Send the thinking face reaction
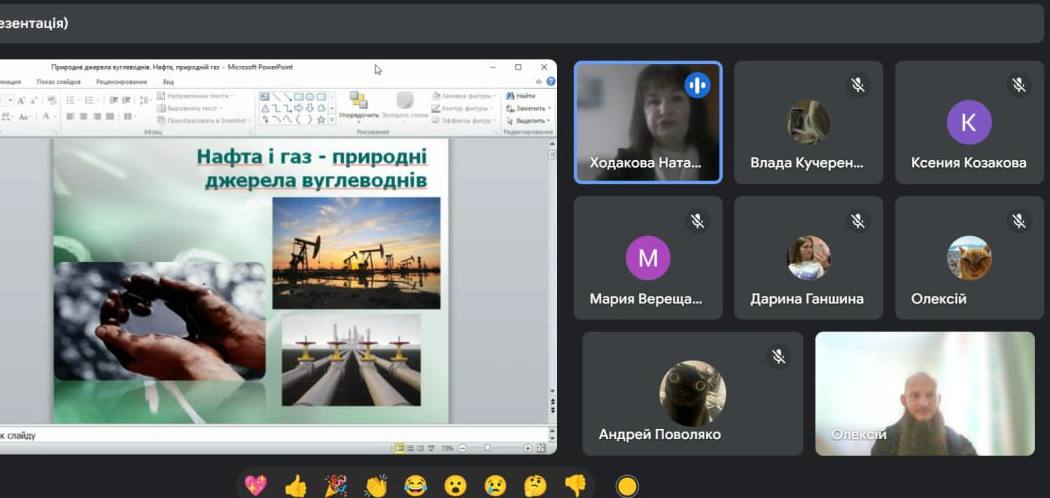The height and width of the screenshot is (498, 1050). 535,486
